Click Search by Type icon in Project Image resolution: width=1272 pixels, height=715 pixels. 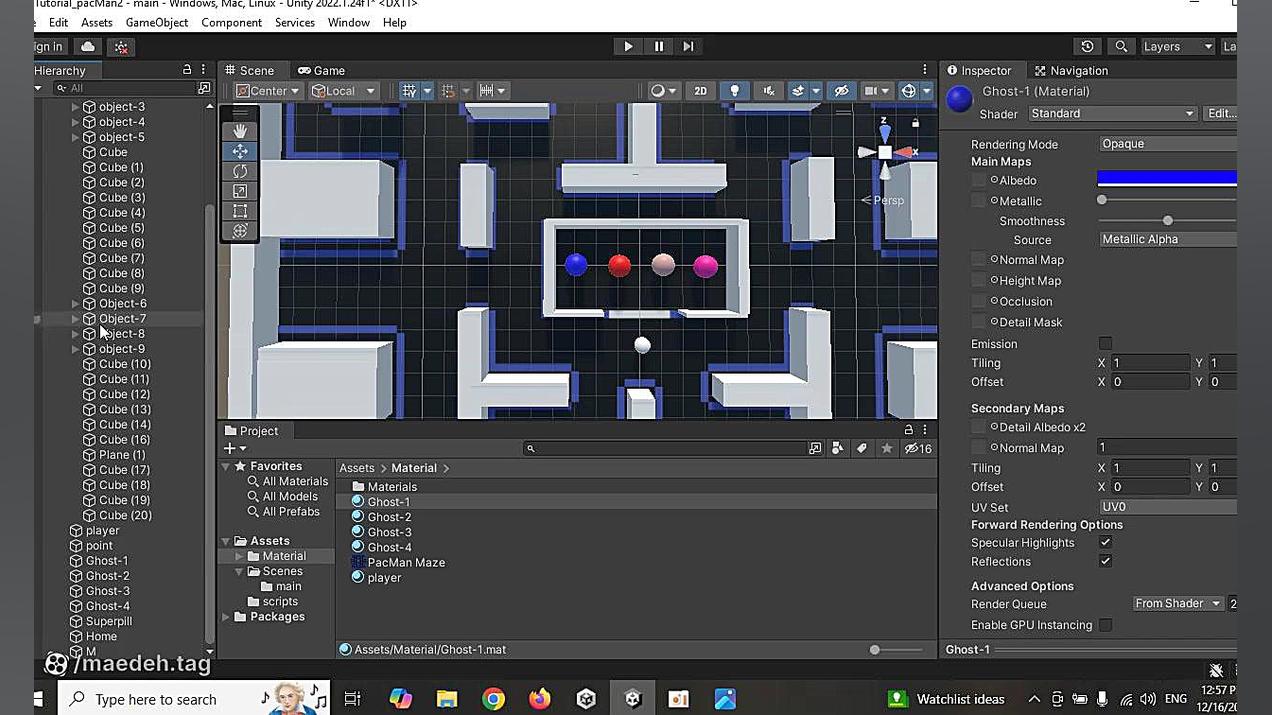pyautogui.click(x=838, y=449)
